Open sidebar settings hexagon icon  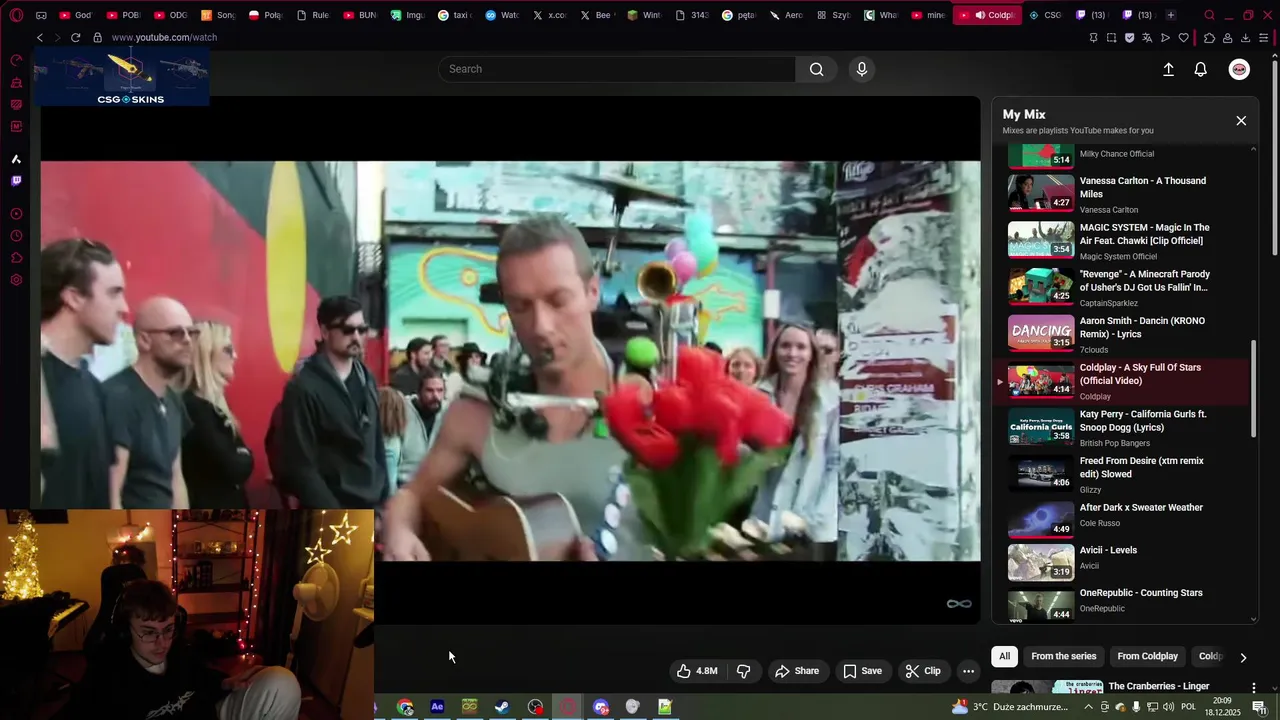16,280
